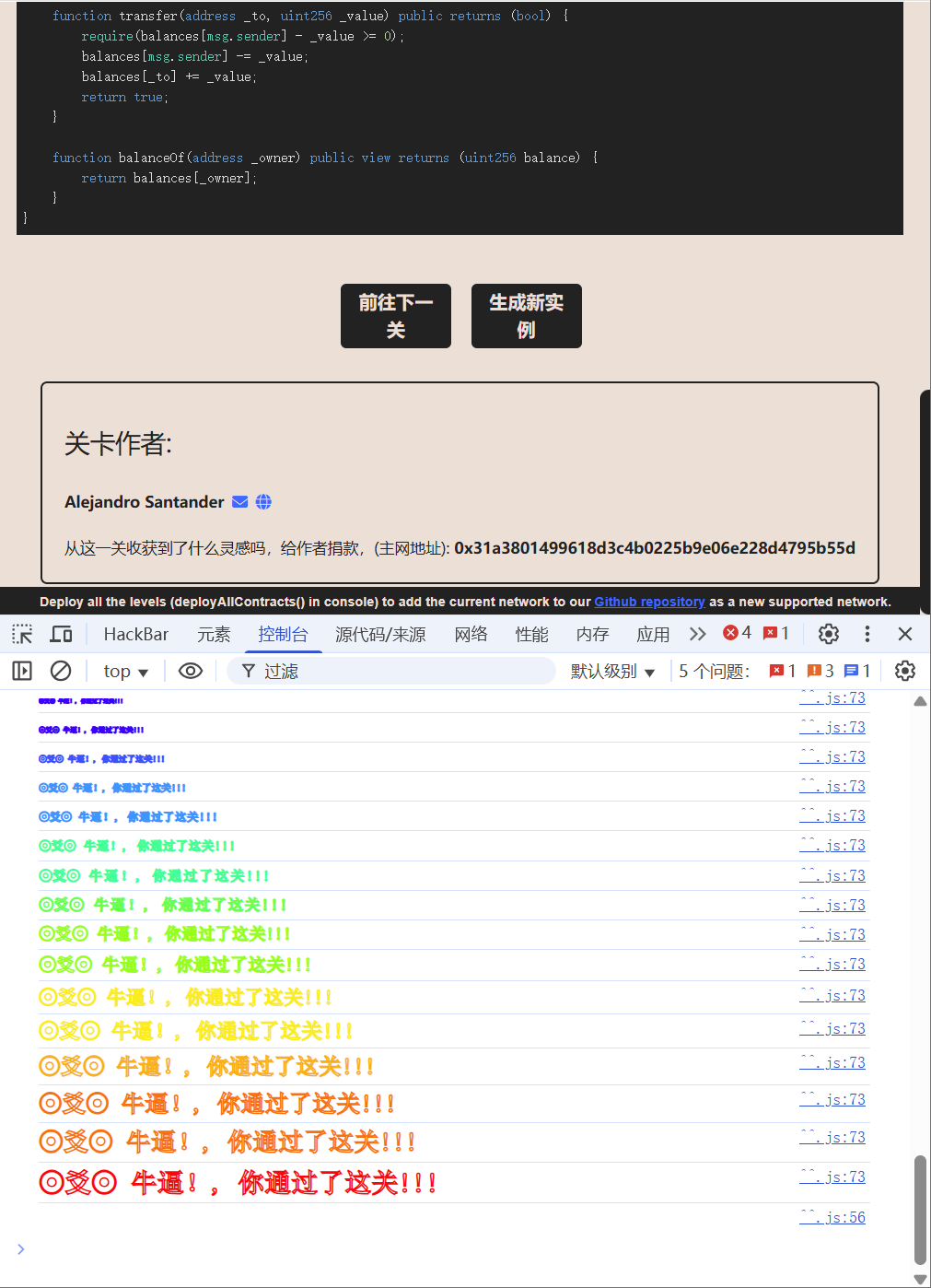Expand the top JavaScript context dropdown
This screenshot has height=1288, width=931.
125,672
